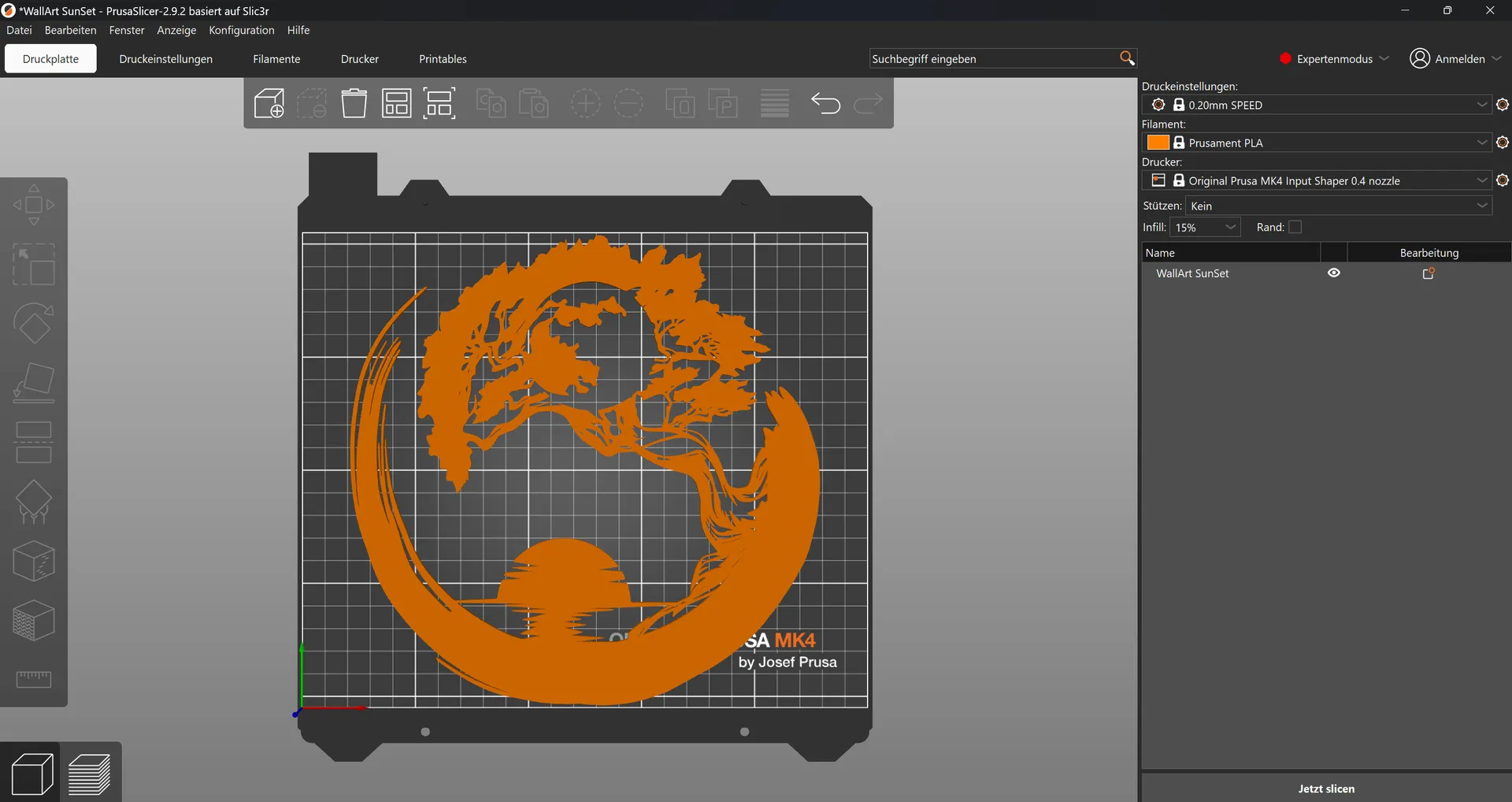Click the Arrange objects icon
Image resolution: width=1512 pixels, height=802 pixels.
coord(397,103)
